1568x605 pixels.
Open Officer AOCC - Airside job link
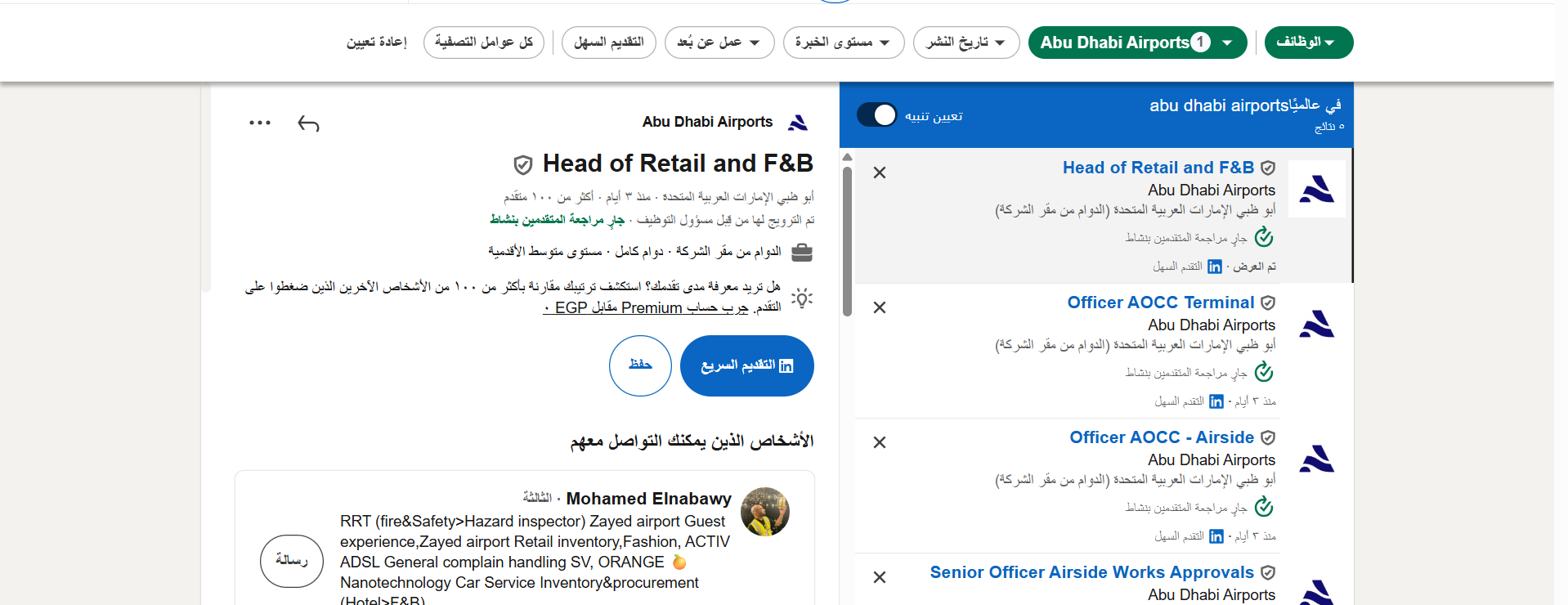tap(1162, 437)
